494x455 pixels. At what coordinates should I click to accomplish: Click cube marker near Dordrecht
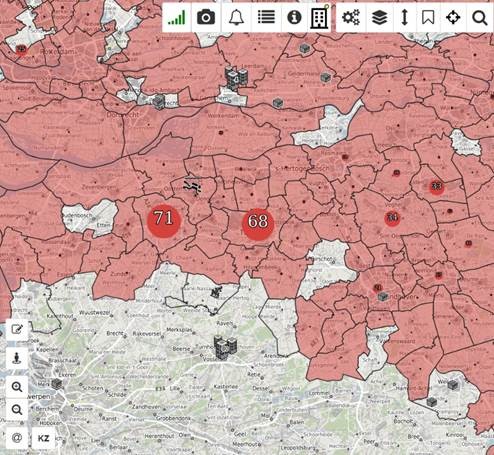tap(159, 101)
